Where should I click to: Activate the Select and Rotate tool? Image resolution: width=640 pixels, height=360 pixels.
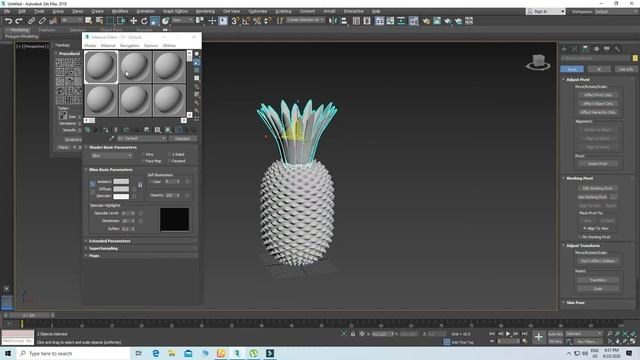[144, 20]
